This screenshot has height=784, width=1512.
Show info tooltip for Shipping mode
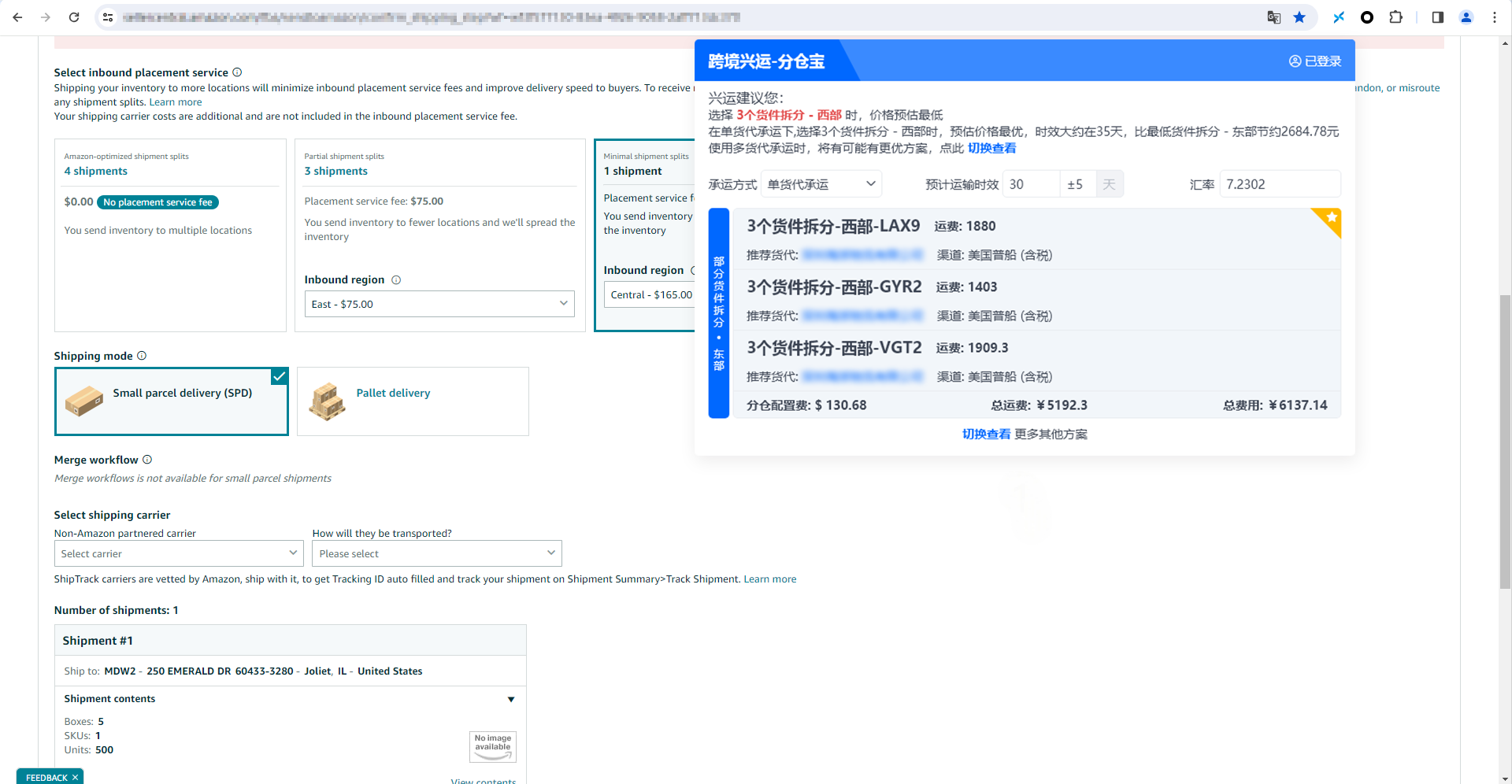142,356
